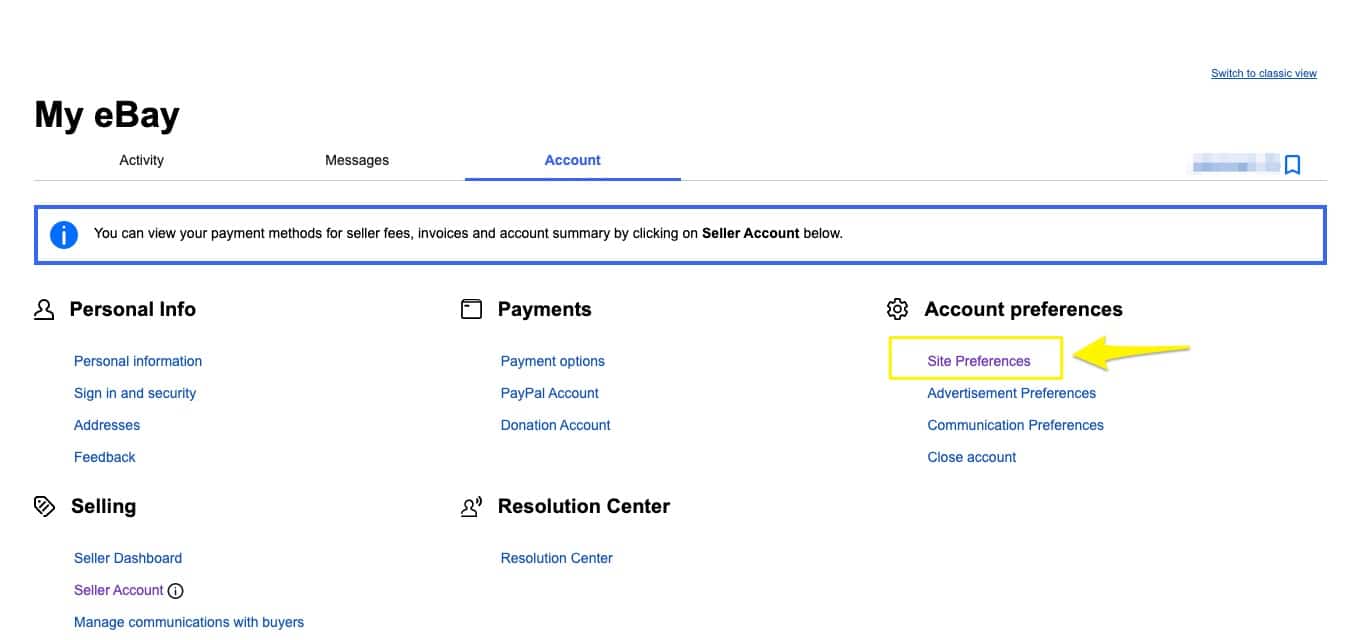1356x640 pixels.
Task: Open Manage communications with buyers
Action: click(189, 622)
